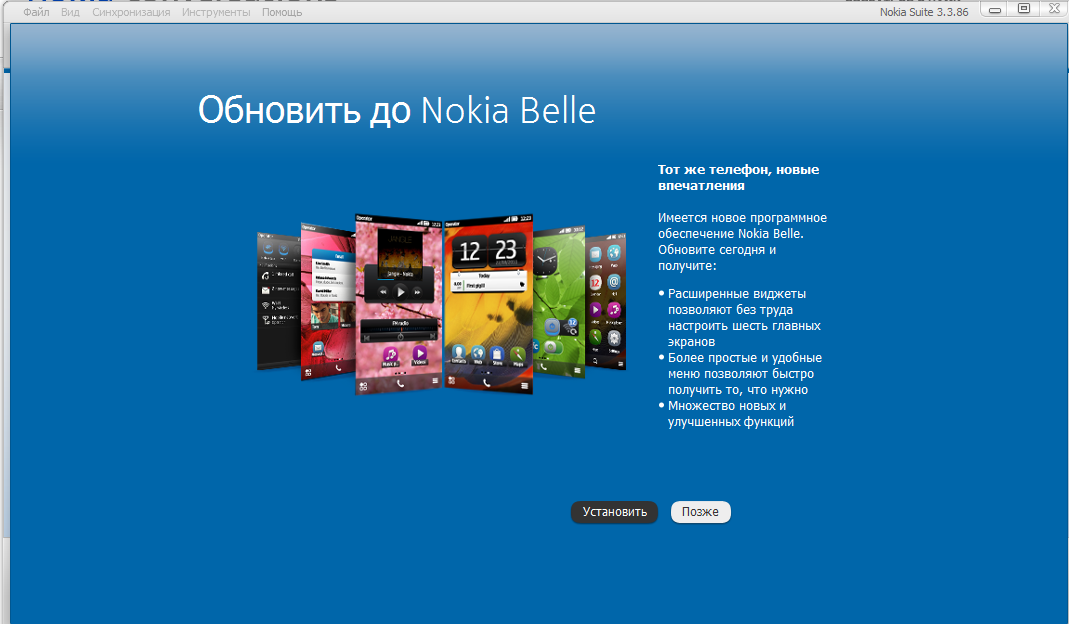This screenshot has width=1069, height=624.
Task: Click the red notification phone screen
Action: click(x=328, y=301)
